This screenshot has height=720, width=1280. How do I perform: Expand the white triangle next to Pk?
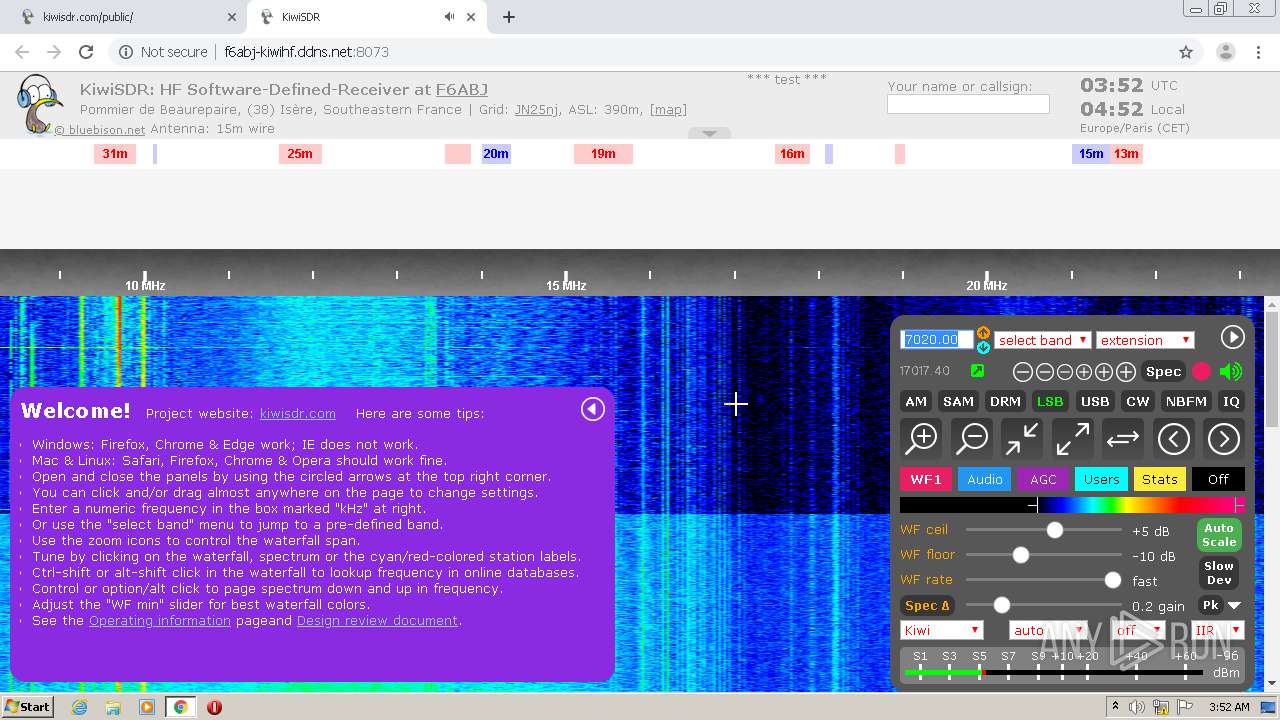point(1235,605)
